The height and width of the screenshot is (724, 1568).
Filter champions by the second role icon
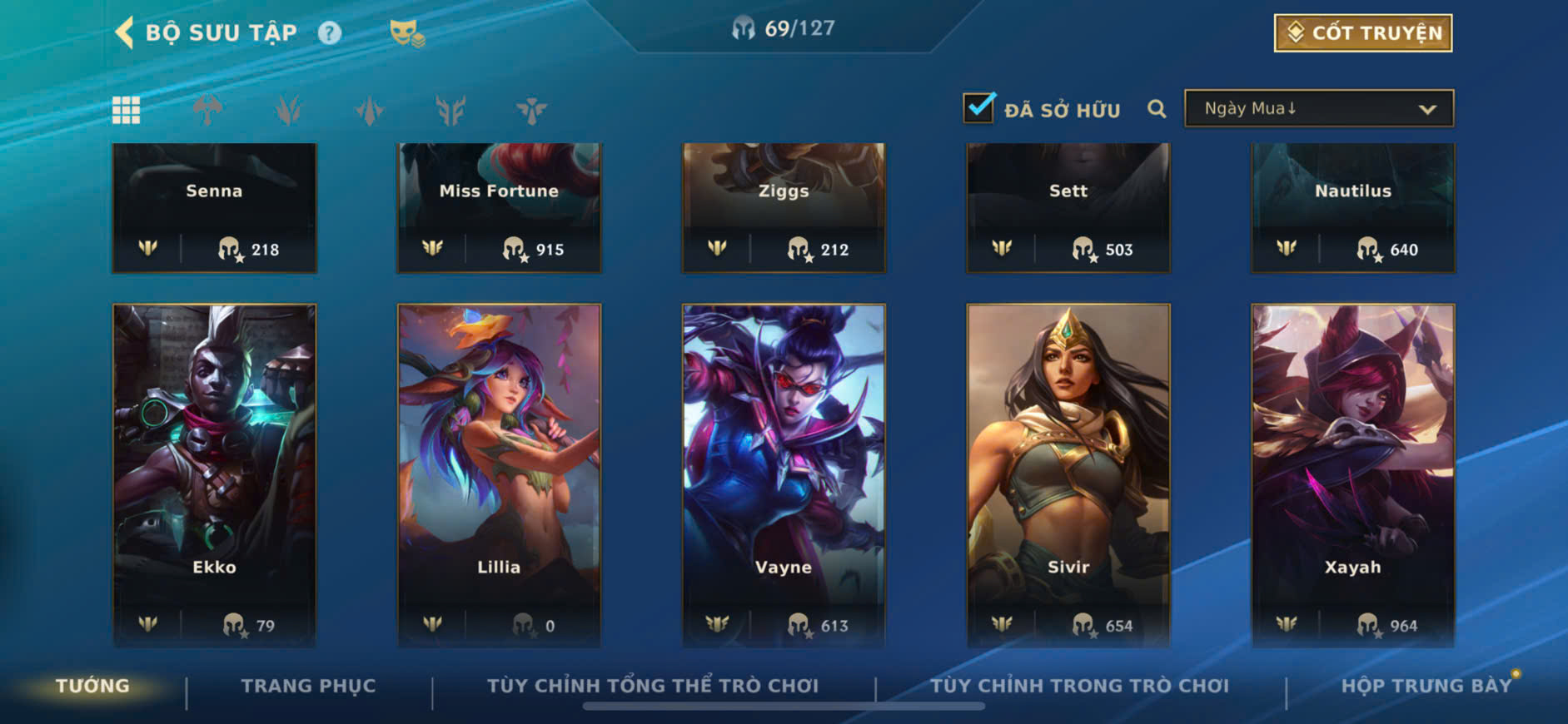click(x=288, y=110)
